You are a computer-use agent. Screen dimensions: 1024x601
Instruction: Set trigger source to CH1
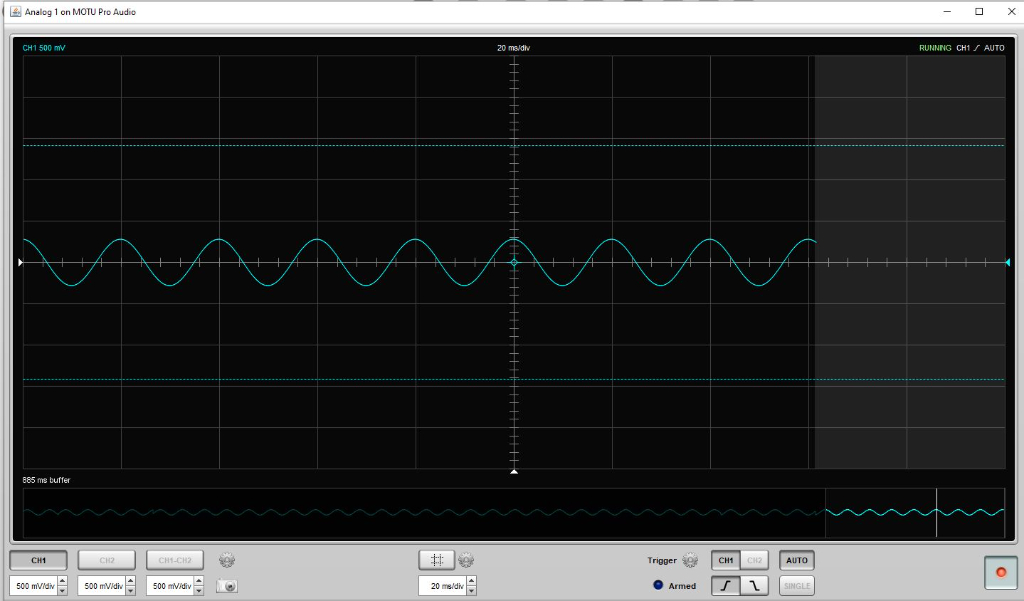[725, 560]
